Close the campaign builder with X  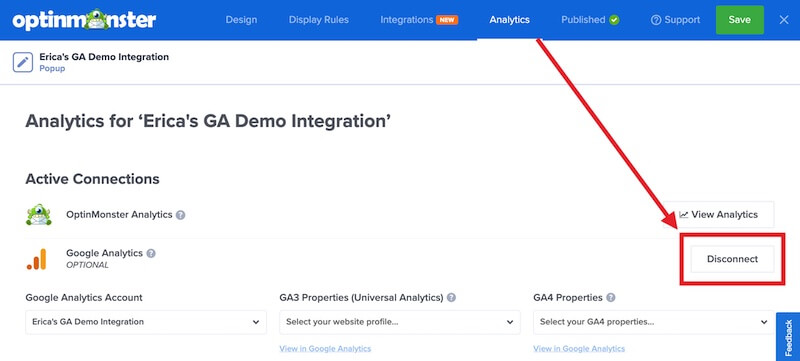(784, 20)
